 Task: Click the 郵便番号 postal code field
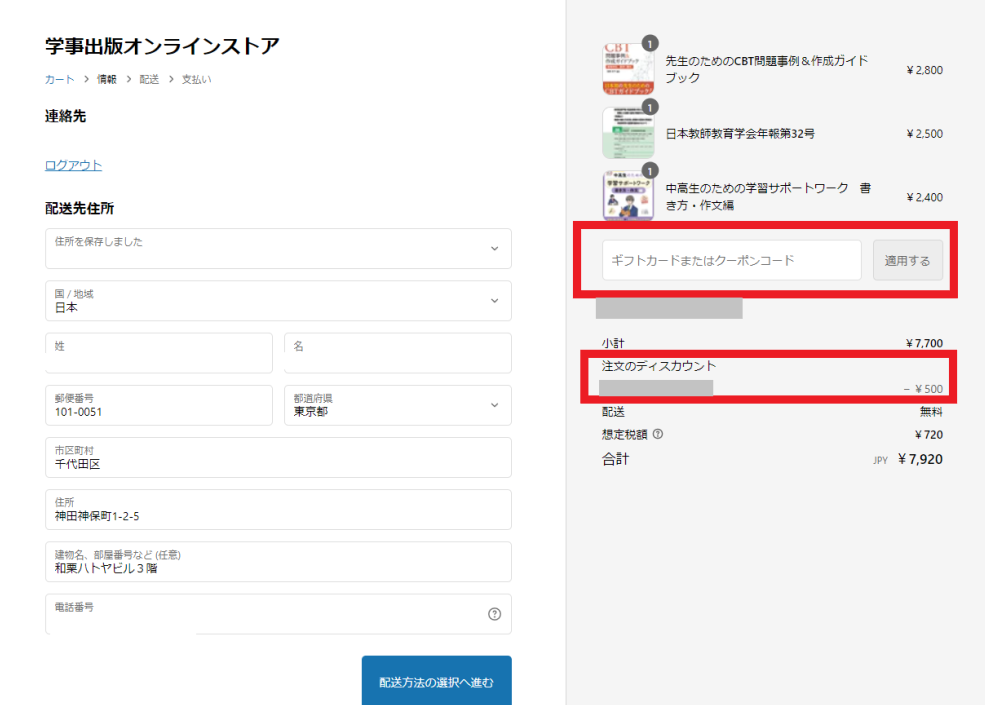[x=158, y=405]
